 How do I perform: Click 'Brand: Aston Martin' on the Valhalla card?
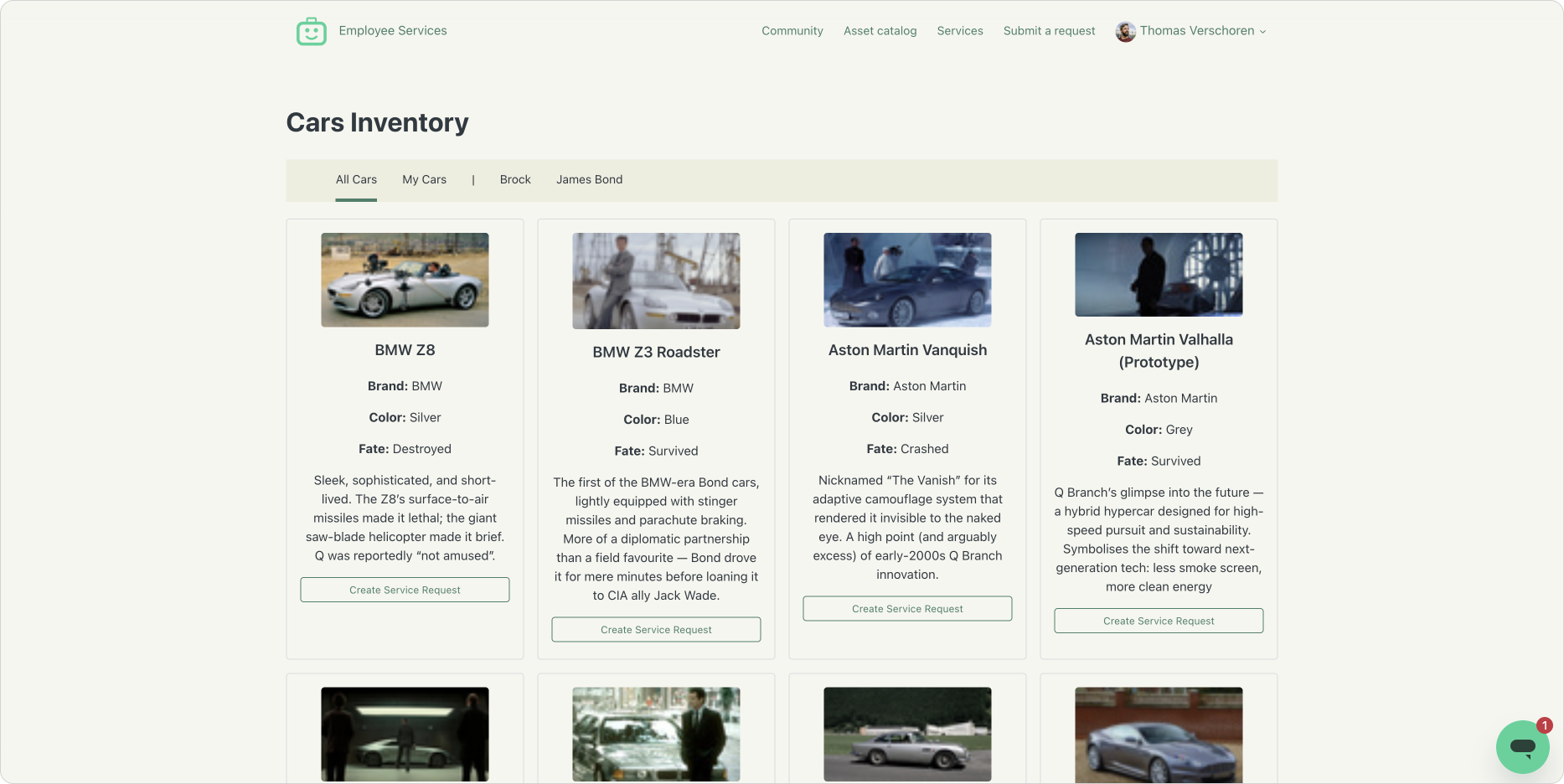(1159, 399)
